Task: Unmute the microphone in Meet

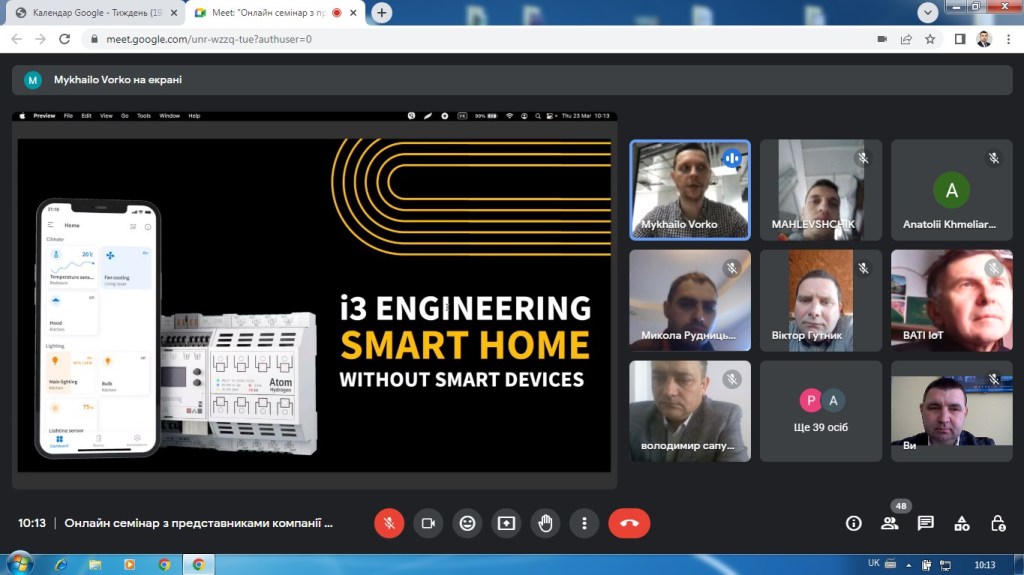Action: pyautogui.click(x=389, y=523)
